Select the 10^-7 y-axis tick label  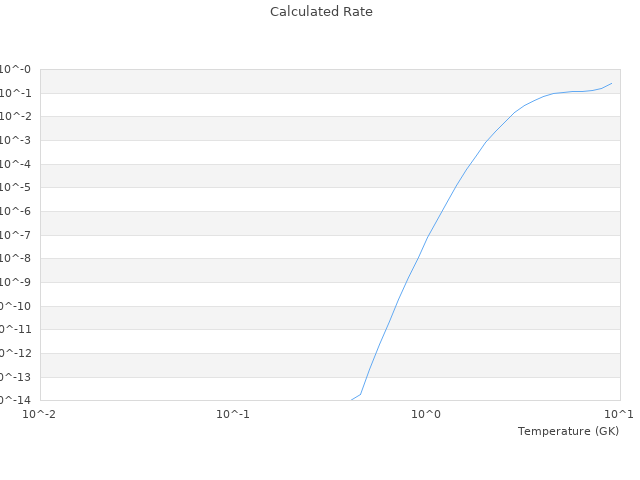pyautogui.click(x=16, y=235)
